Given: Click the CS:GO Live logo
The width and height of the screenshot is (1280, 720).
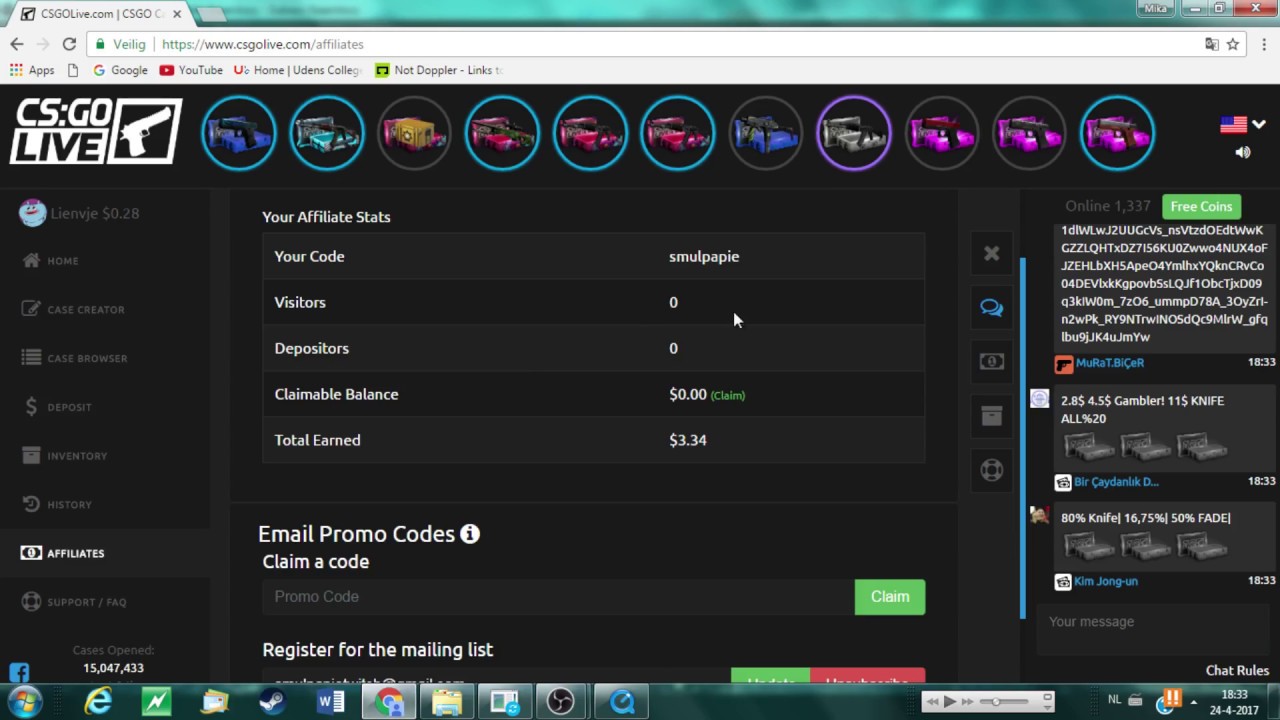Looking at the screenshot, I should [x=96, y=131].
